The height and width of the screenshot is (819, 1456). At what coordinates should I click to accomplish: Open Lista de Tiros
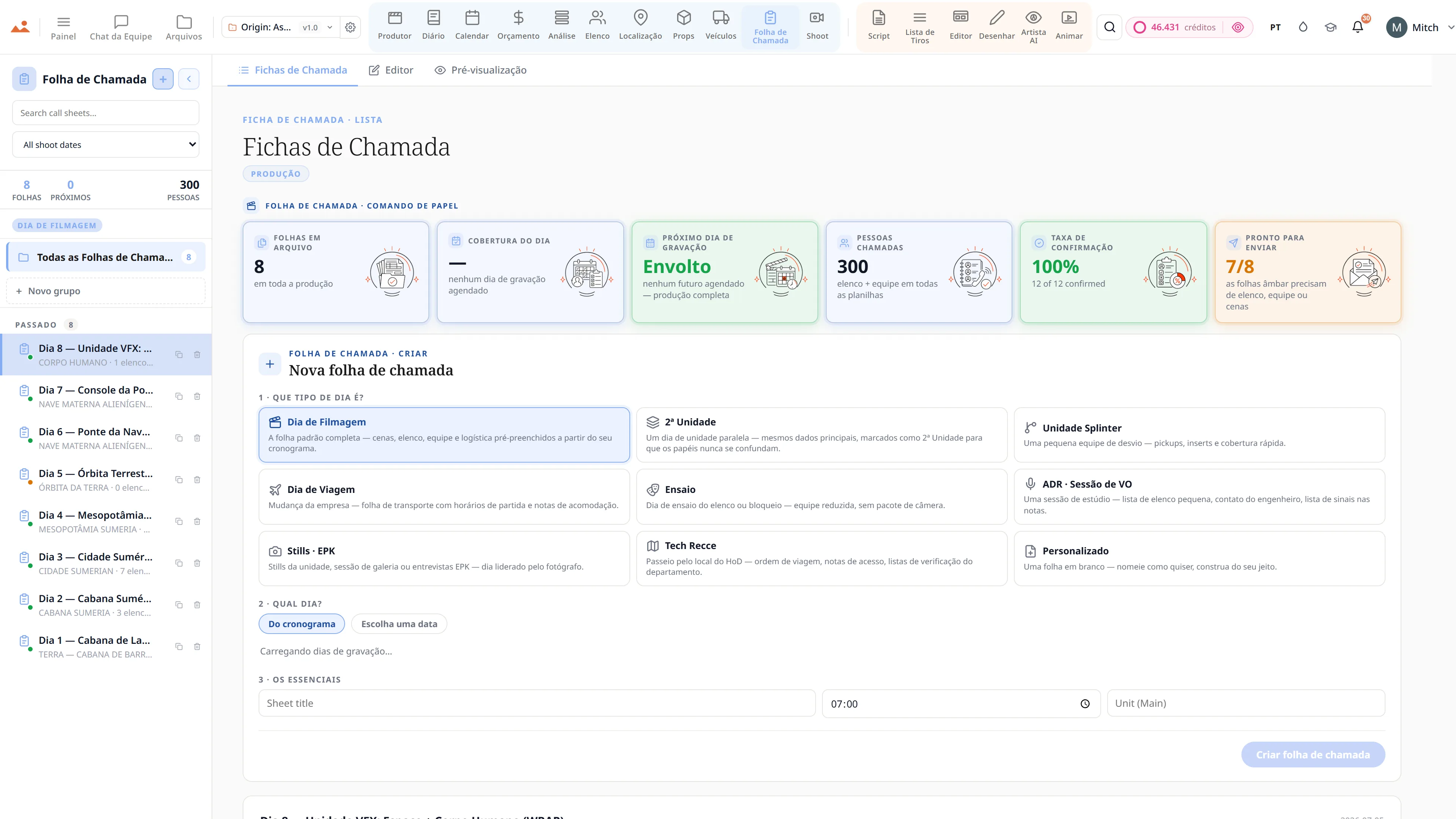click(919, 27)
